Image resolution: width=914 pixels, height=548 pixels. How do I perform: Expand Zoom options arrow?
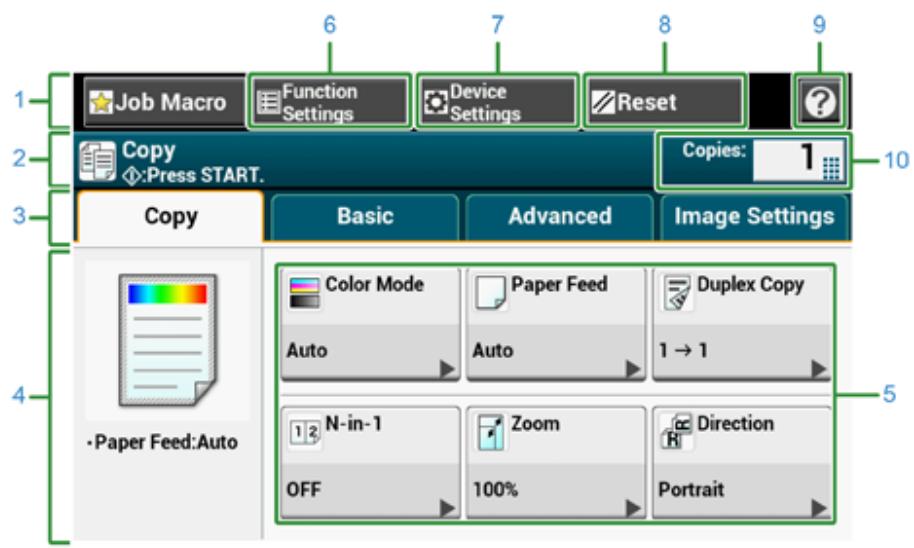(x=633, y=508)
